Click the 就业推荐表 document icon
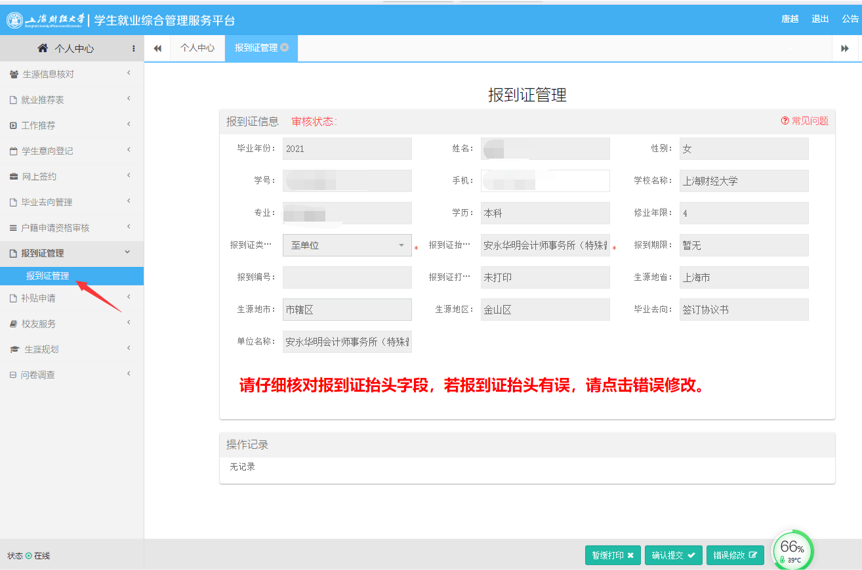Viewport: 862px width, 570px height. [13, 100]
